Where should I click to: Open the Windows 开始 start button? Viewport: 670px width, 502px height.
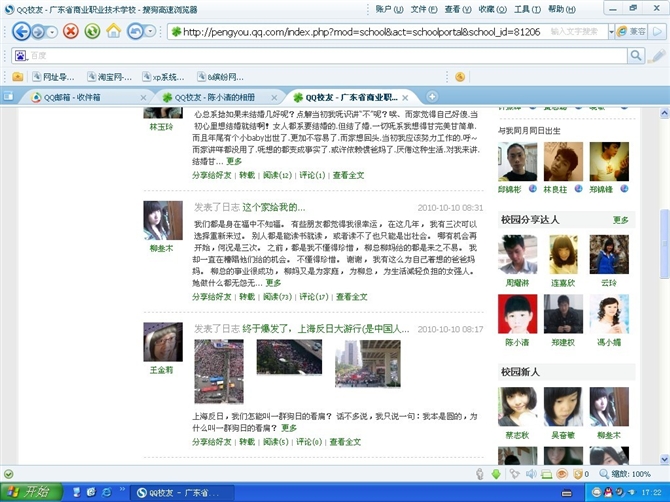click(x=32, y=492)
